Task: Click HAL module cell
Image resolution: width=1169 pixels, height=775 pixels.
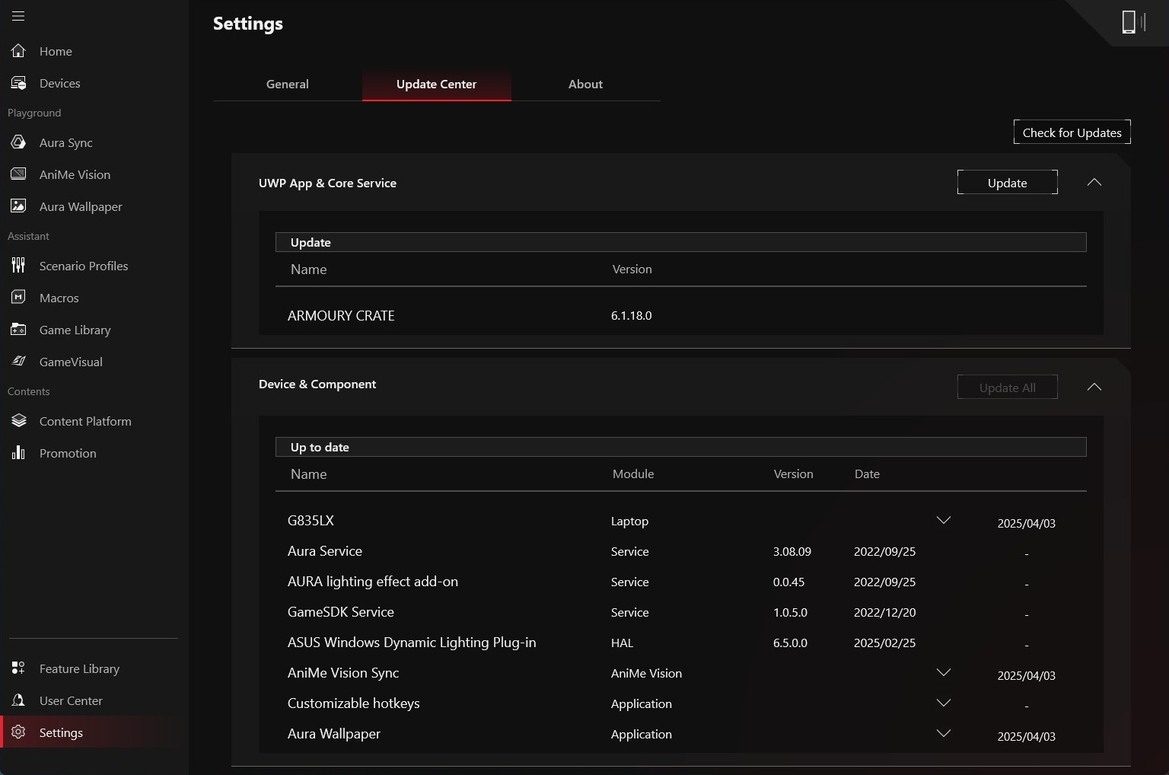Action: (x=622, y=643)
